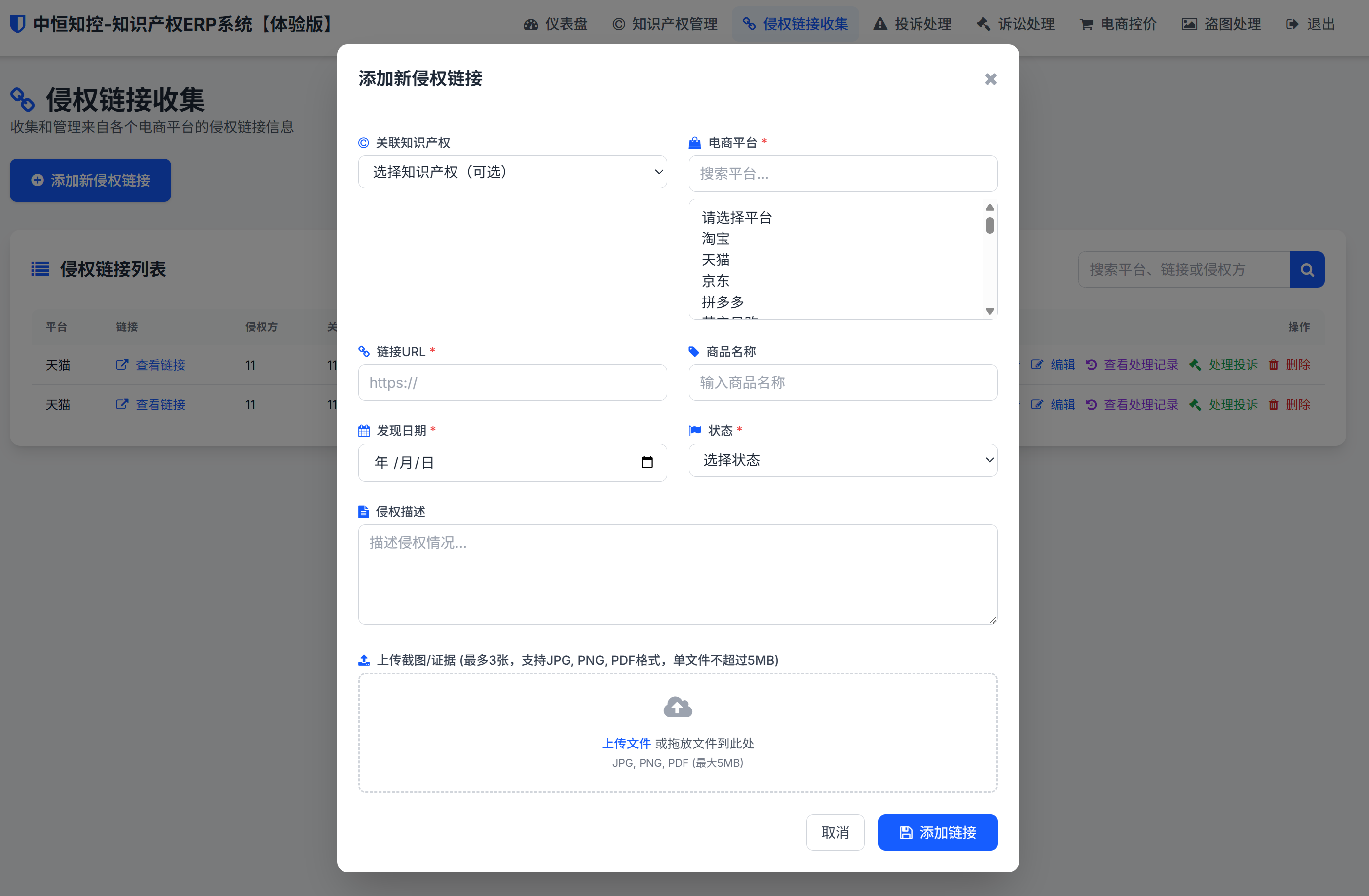Screen dimensions: 1369x896
Task: Select 京东 platform option
Action: coord(715,281)
